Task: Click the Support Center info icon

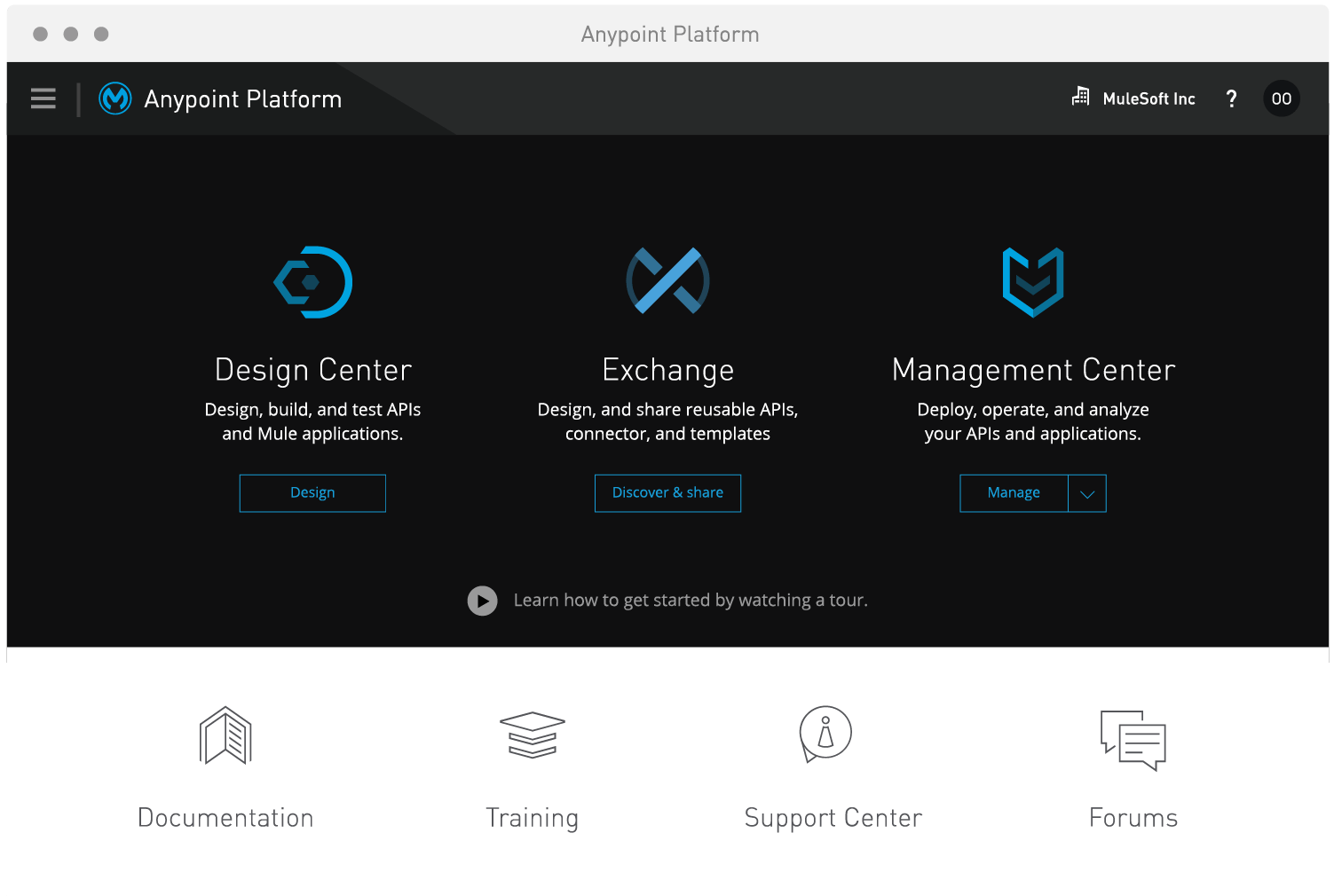Action: click(x=825, y=735)
